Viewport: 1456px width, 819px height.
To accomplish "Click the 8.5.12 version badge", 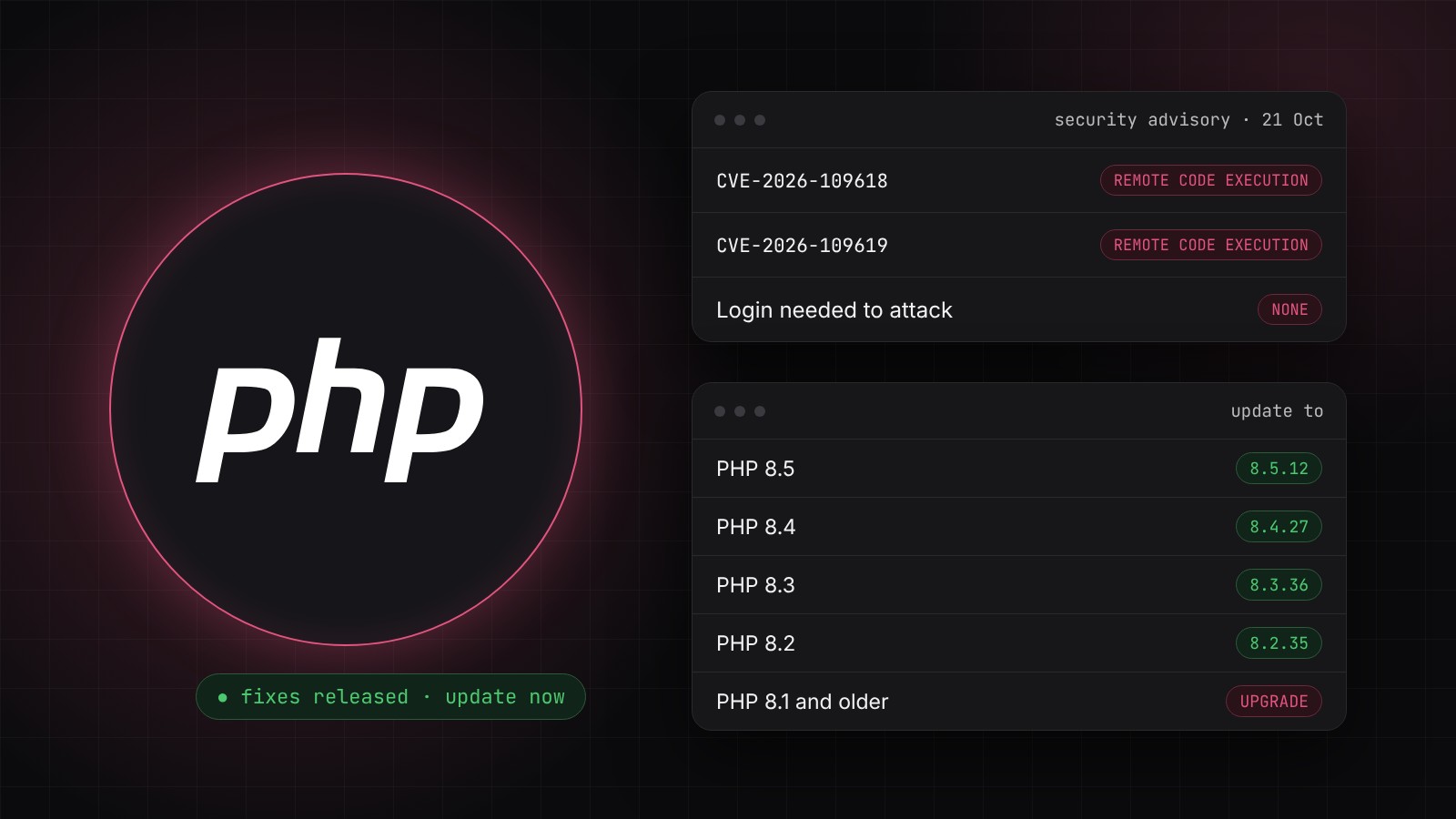I will coord(1279,469).
